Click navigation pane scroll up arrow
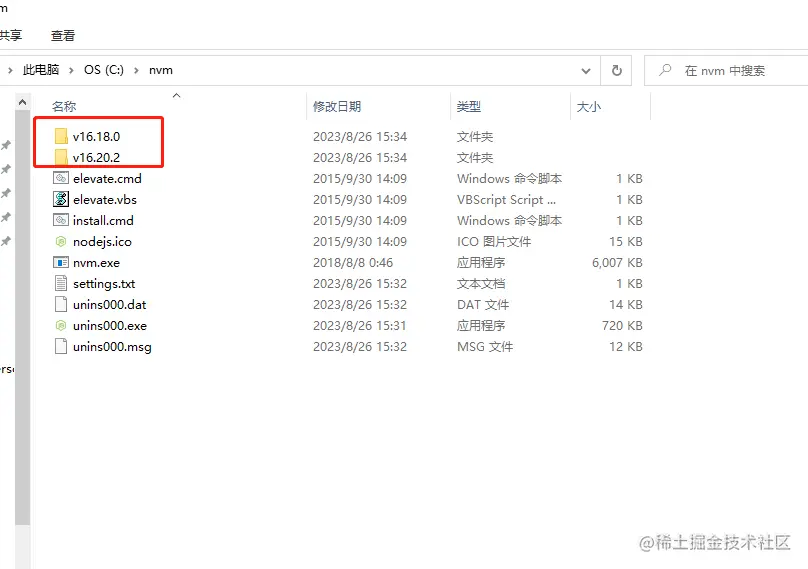This screenshot has width=808, height=569. [23, 102]
